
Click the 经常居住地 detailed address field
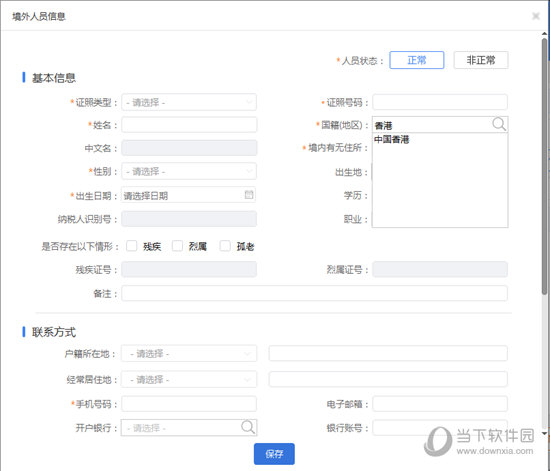(388, 379)
